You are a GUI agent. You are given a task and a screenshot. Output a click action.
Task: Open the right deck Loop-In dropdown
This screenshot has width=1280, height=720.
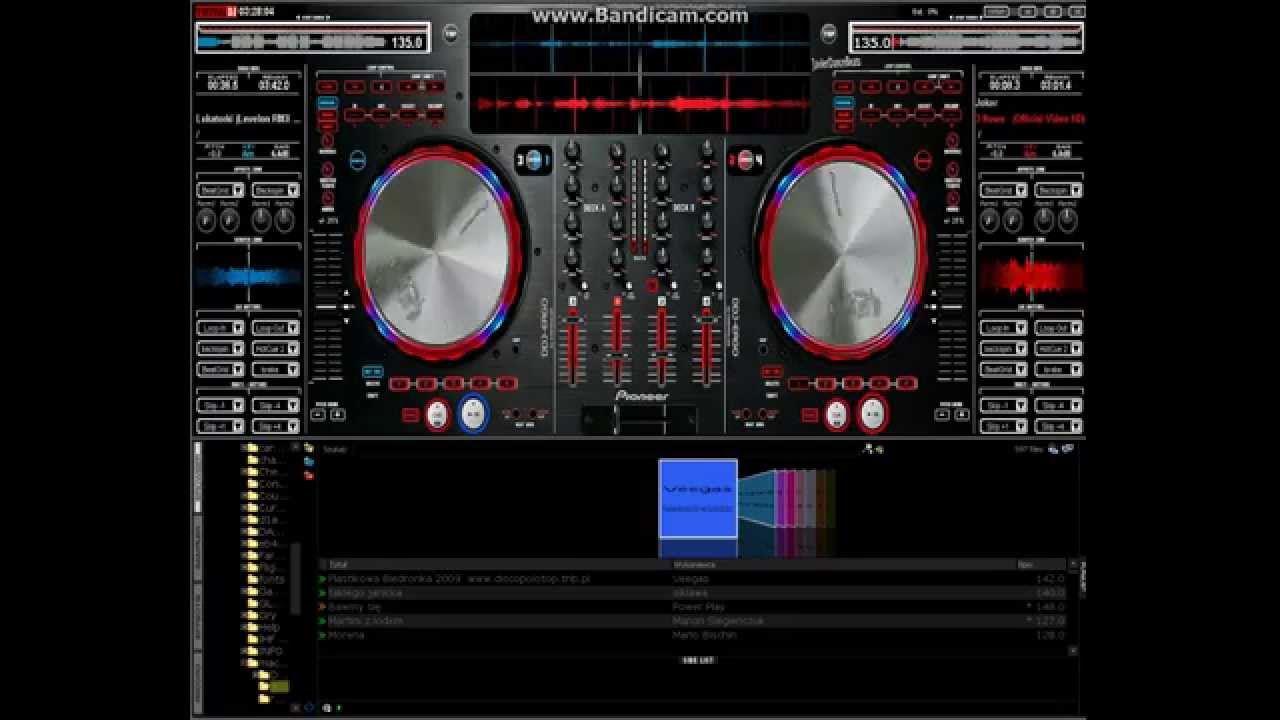1003,328
